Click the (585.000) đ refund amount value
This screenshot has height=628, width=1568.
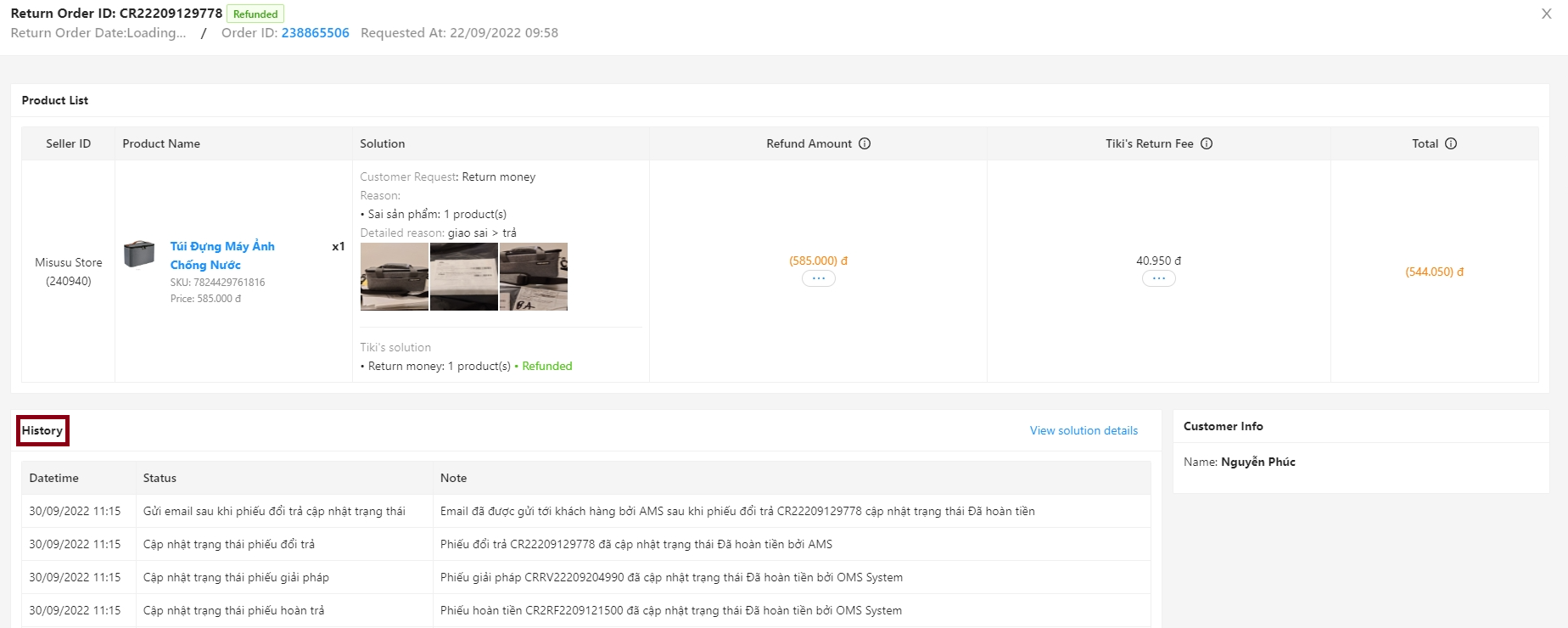tap(819, 261)
